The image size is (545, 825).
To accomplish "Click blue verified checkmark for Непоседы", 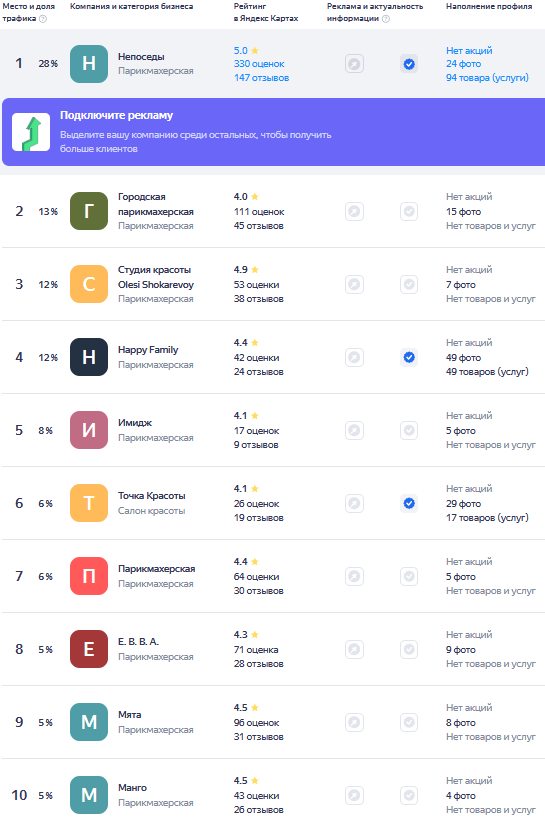I will point(409,64).
